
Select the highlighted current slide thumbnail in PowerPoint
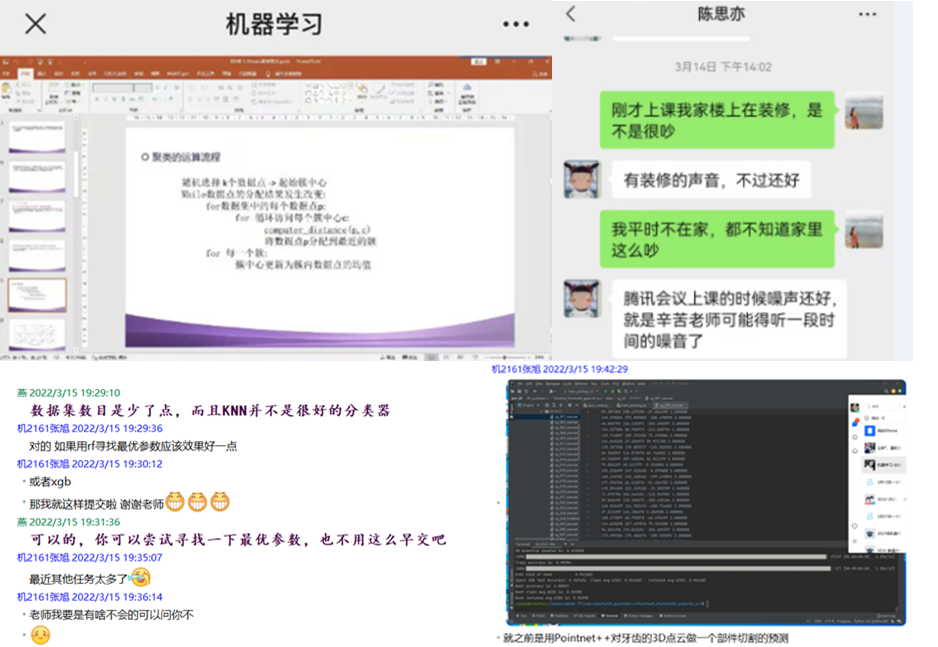[37, 294]
